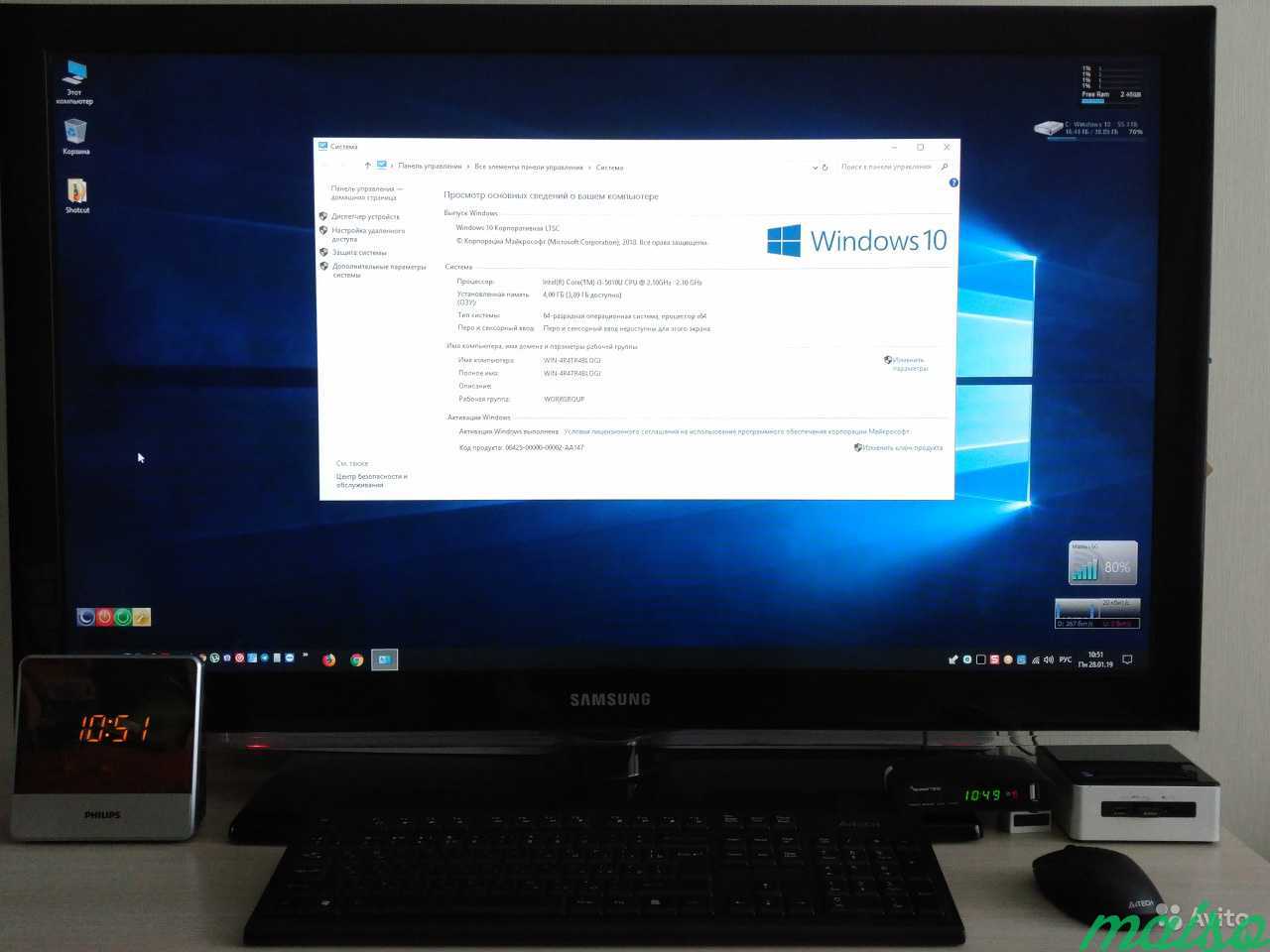Open 'Дополнительные параметры системы' link

pyautogui.click(x=379, y=271)
